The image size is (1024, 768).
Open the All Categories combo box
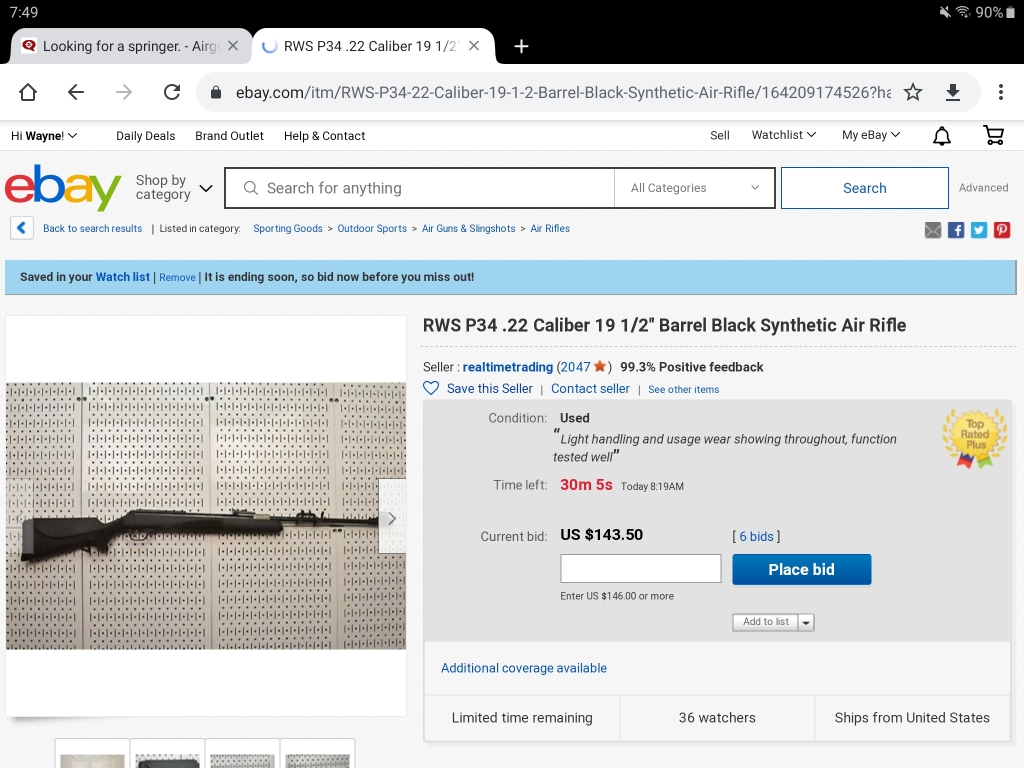click(x=694, y=188)
